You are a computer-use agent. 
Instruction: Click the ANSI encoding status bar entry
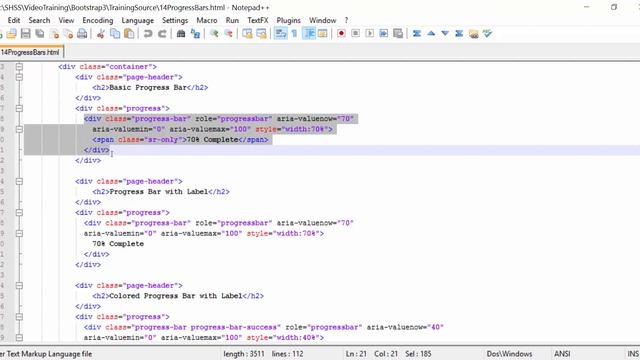click(562, 354)
